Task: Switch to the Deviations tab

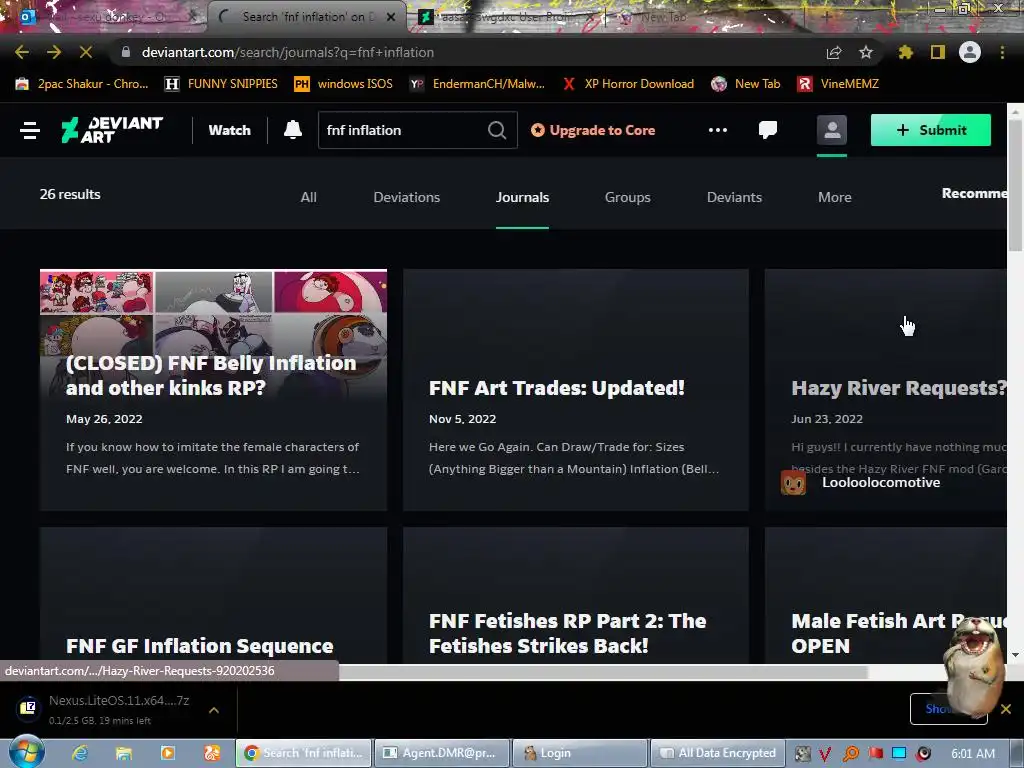Action: pos(406,197)
